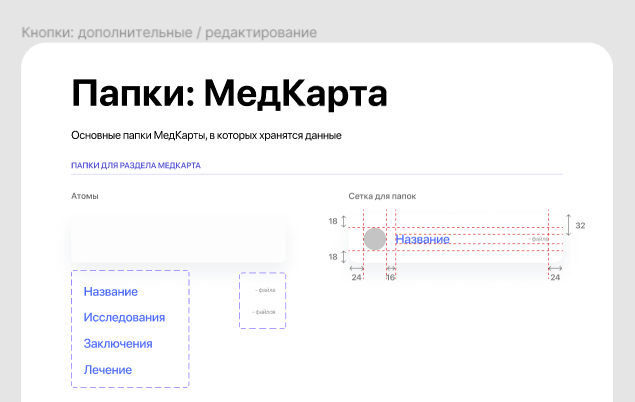Click the "Атомы" label
The image size is (635, 402).
(85, 196)
